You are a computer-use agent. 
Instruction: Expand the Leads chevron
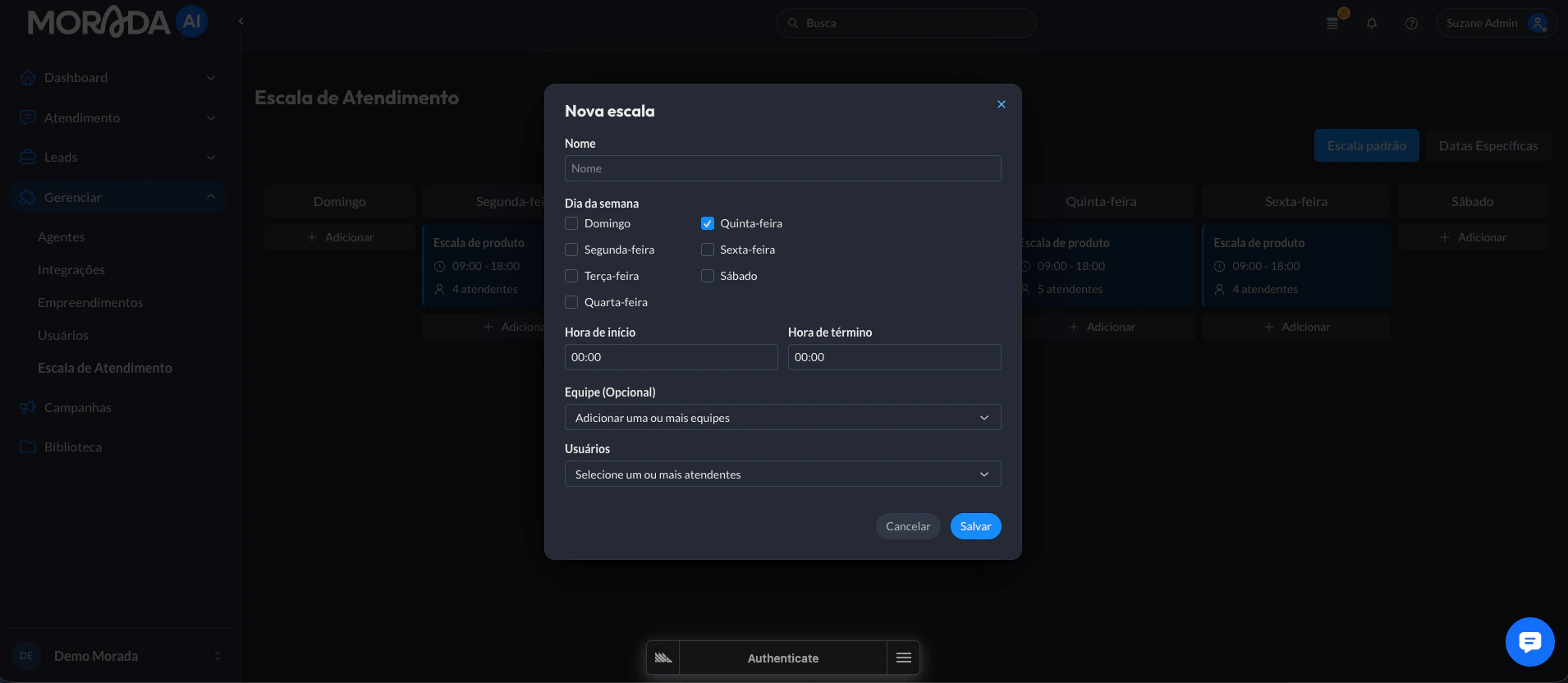point(211,158)
